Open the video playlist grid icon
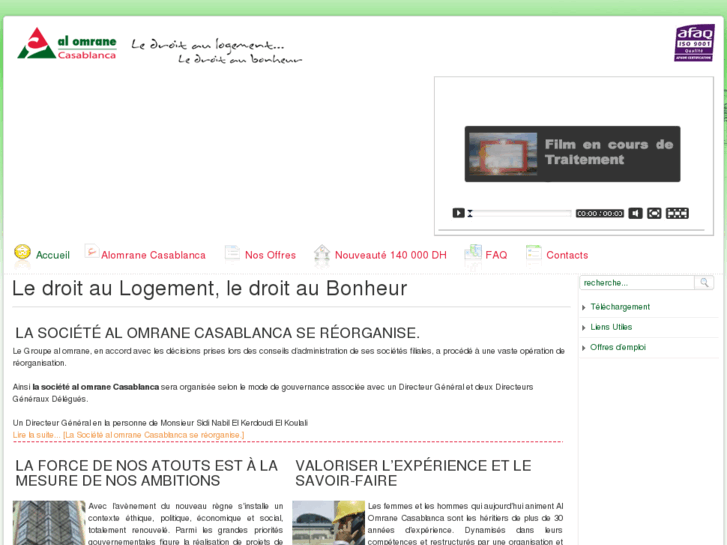The height and width of the screenshot is (545, 727). coord(677,213)
